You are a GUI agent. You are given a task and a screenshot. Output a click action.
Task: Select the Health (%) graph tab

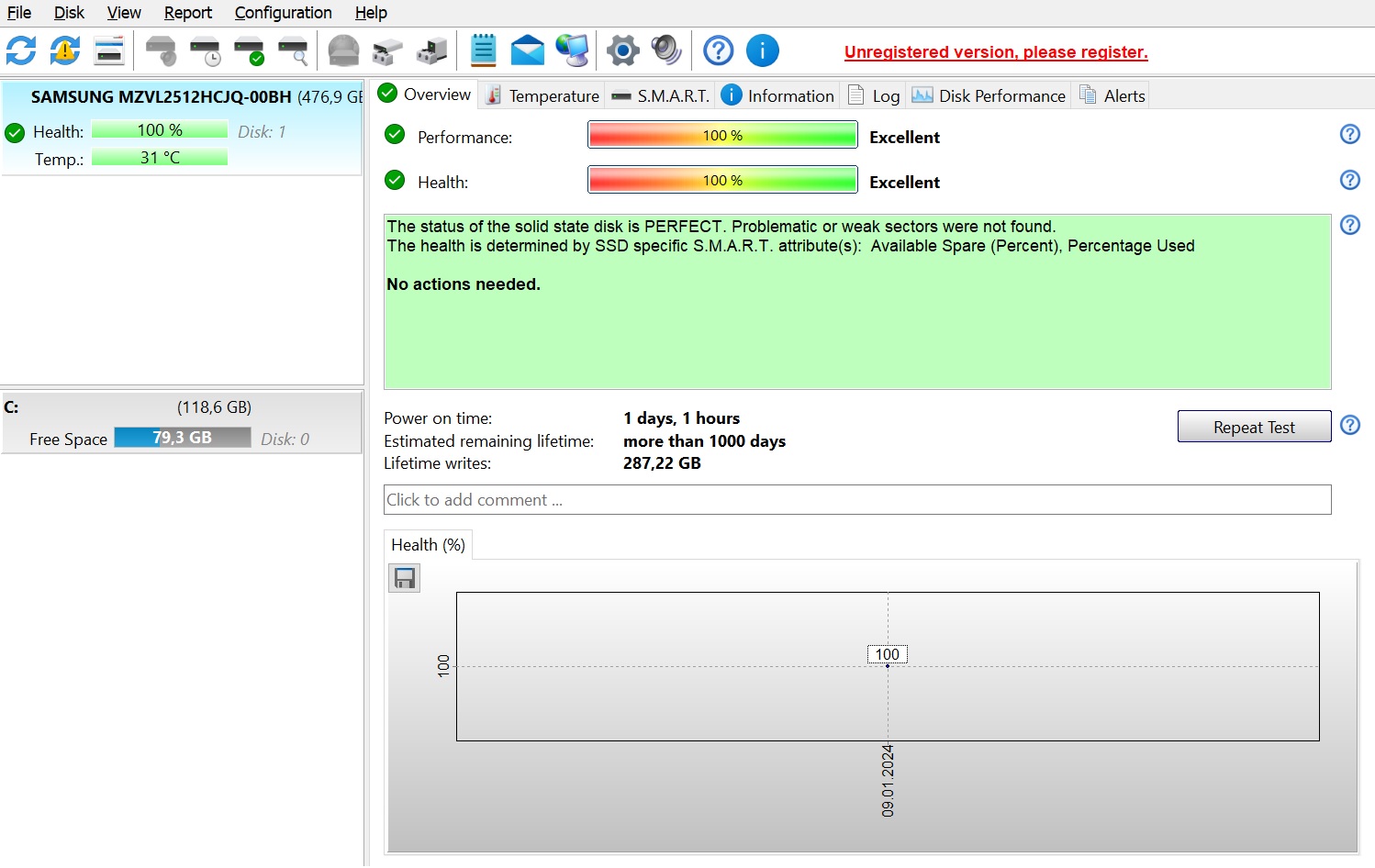click(x=428, y=545)
